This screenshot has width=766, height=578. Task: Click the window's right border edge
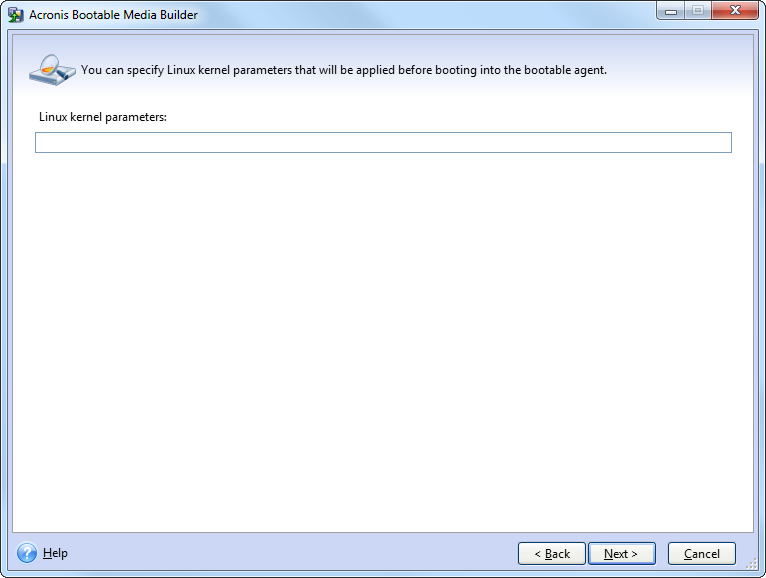click(x=762, y=300)
